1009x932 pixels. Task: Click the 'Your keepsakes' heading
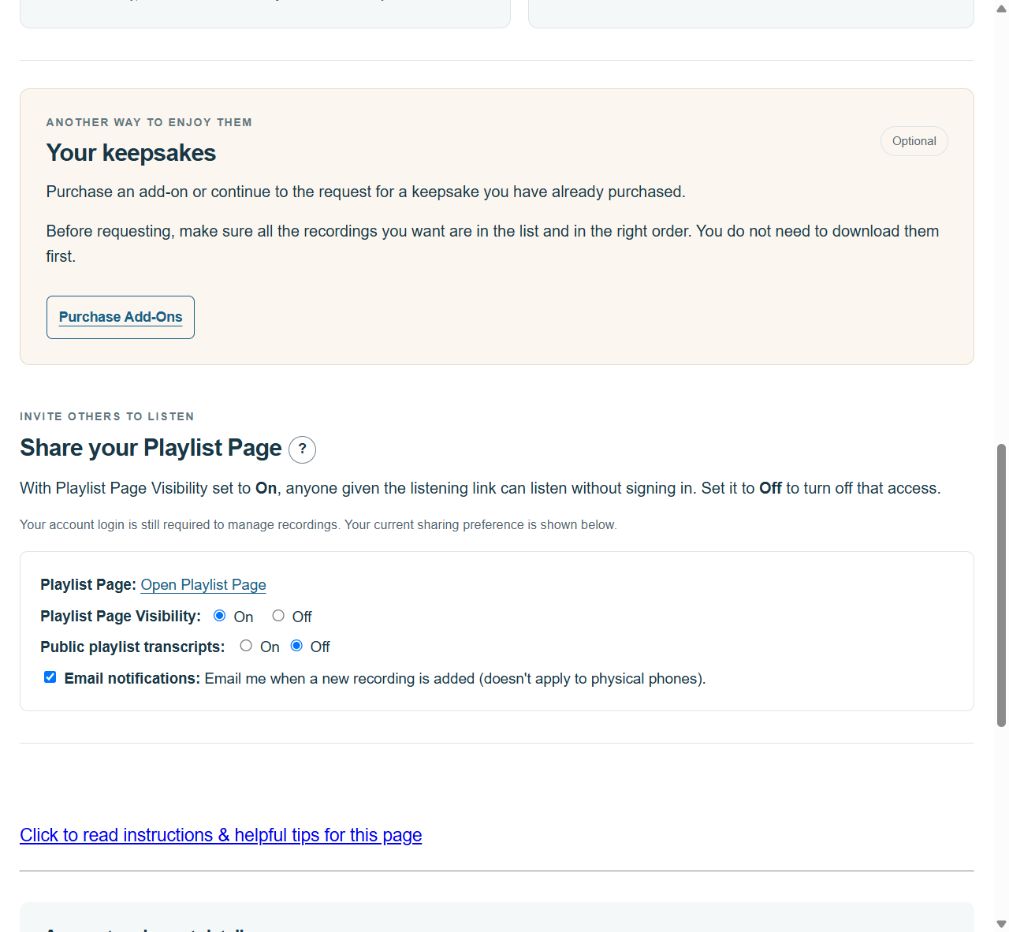(x=131, y=153)
